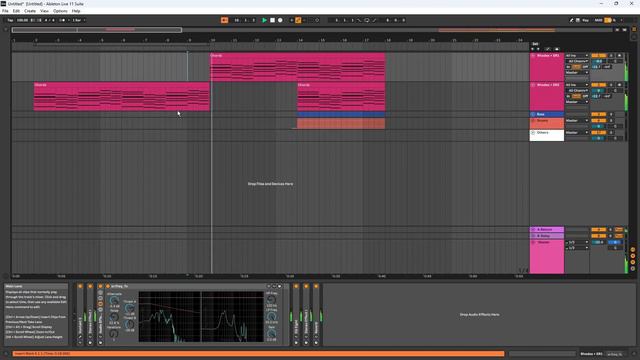Toggle the metronome button
The image size is (640, 360).
[62, 20]
